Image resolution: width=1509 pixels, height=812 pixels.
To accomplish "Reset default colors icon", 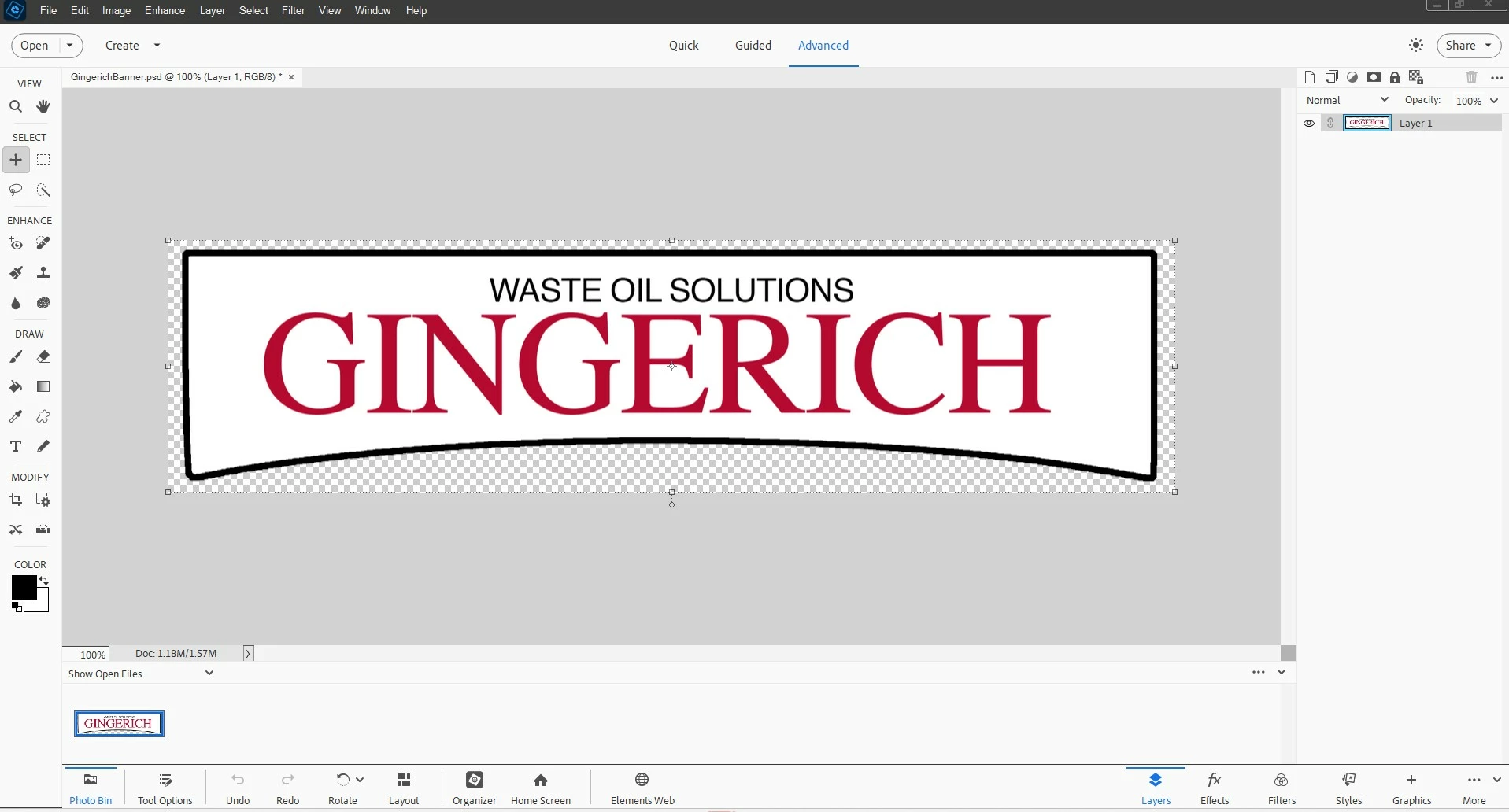I will click(17, 607).
